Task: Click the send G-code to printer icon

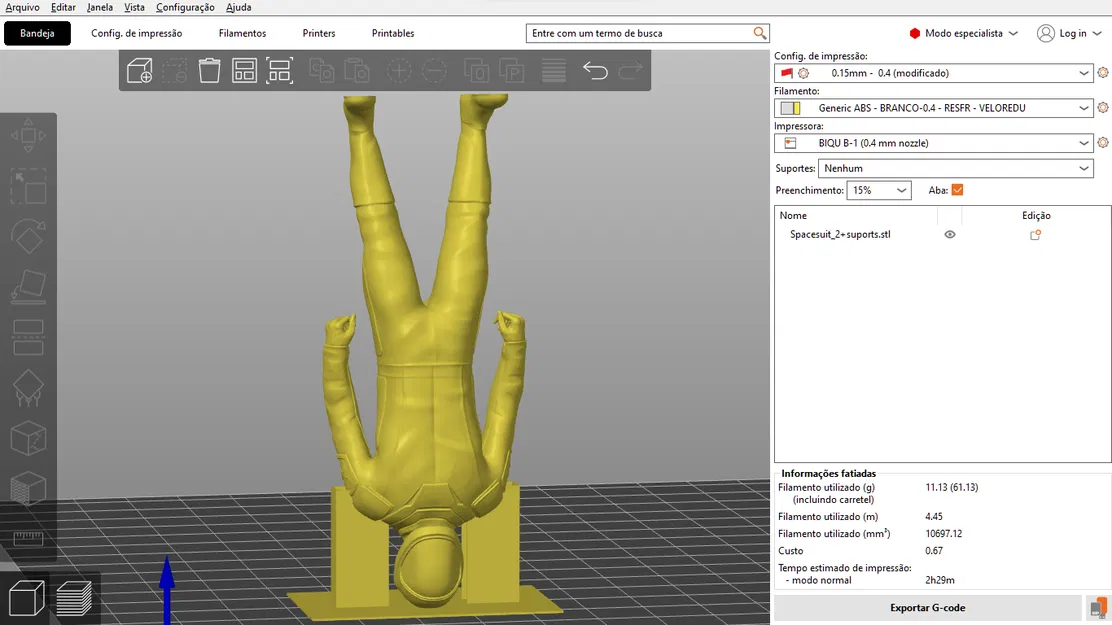Action: [1098, 608]
